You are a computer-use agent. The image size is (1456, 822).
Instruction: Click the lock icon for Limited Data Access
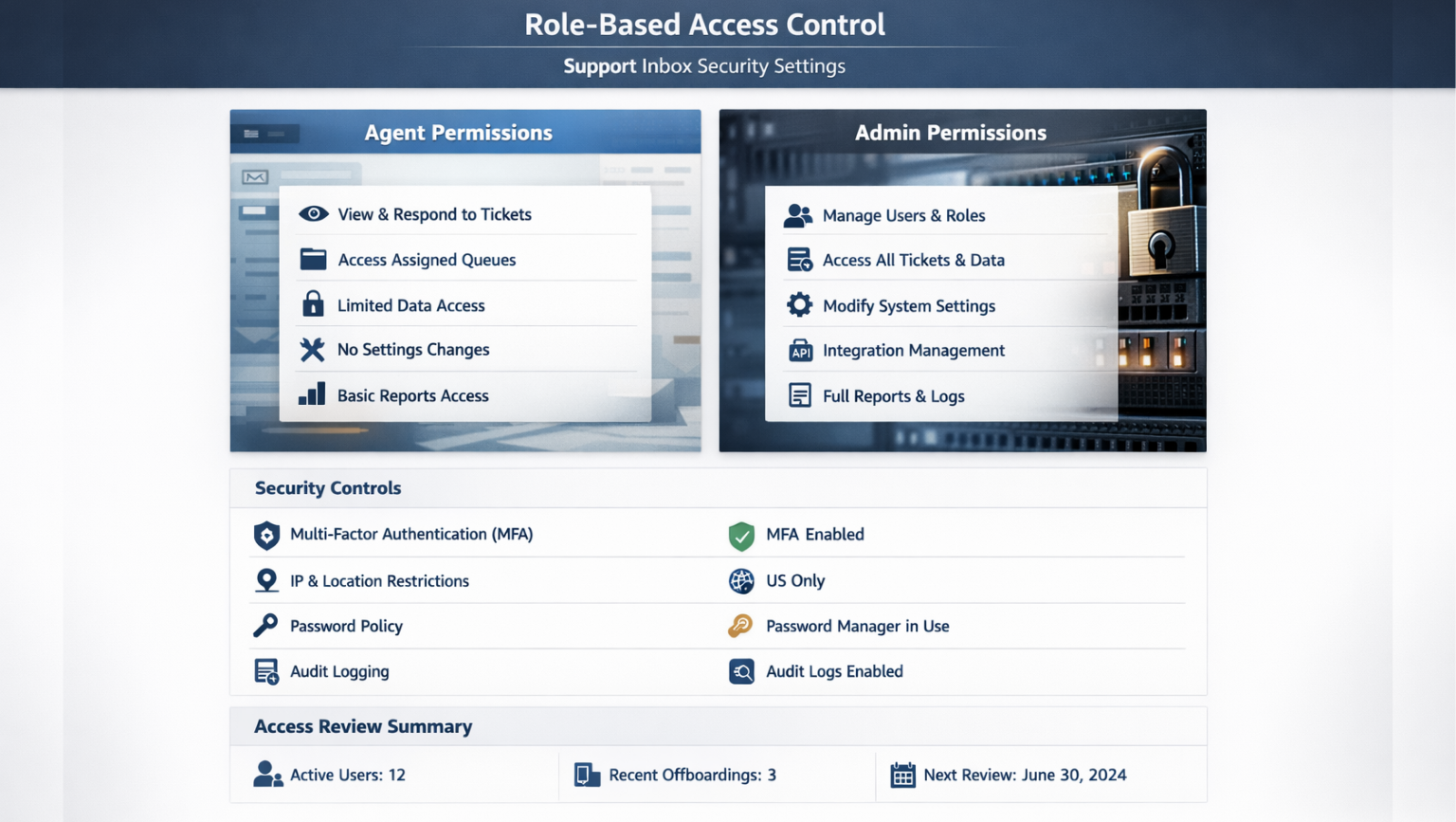(x=314, y=304)
